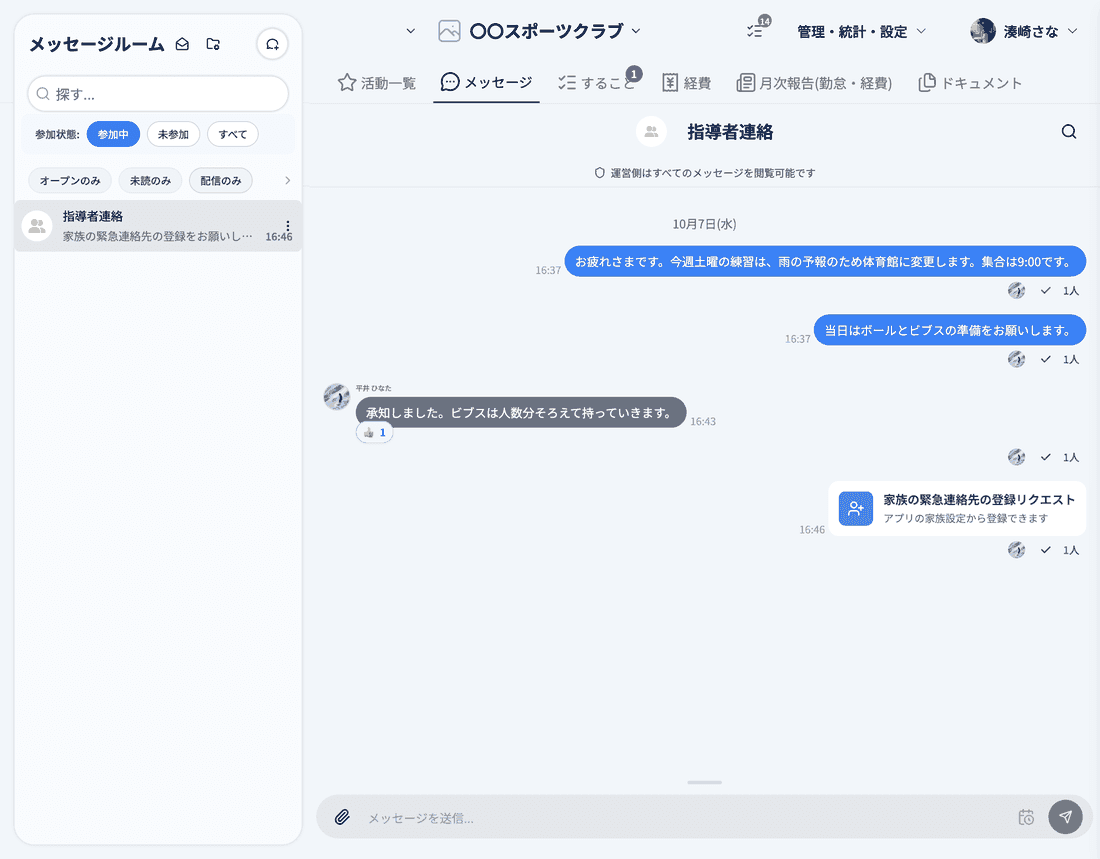Click the paperclip attach file icon

[342, 817]
